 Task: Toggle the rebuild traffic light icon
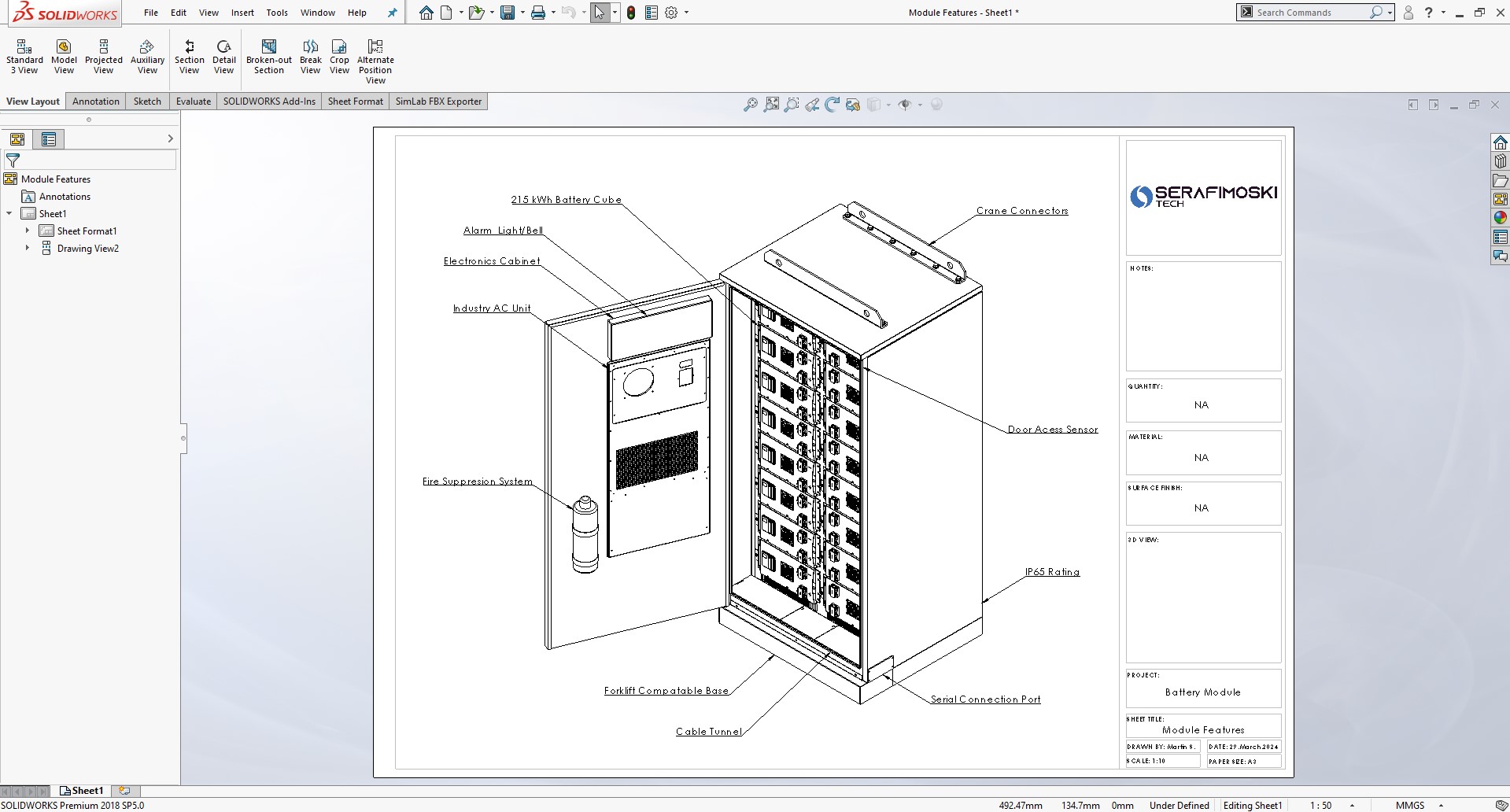click(631, 13)
